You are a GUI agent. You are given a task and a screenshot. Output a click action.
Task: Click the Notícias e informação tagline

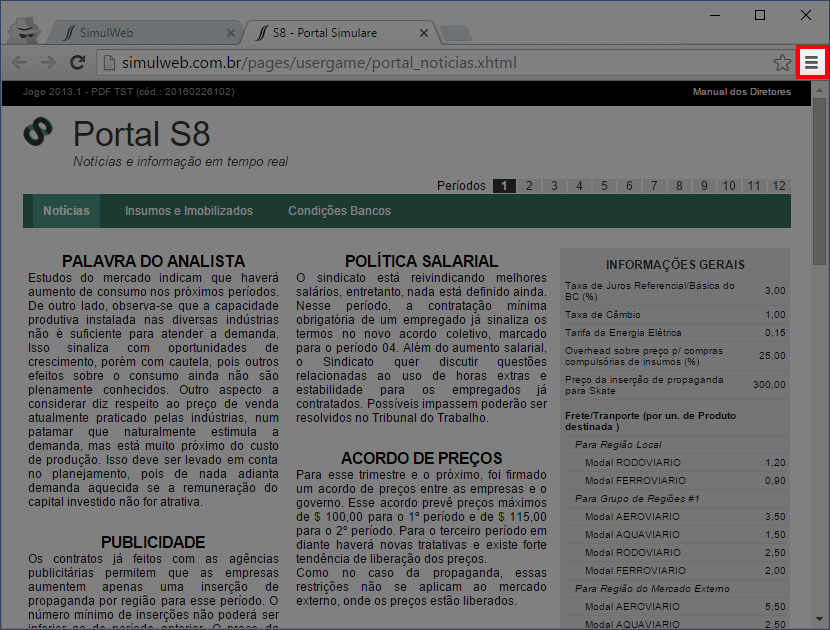tap(181, 161)
